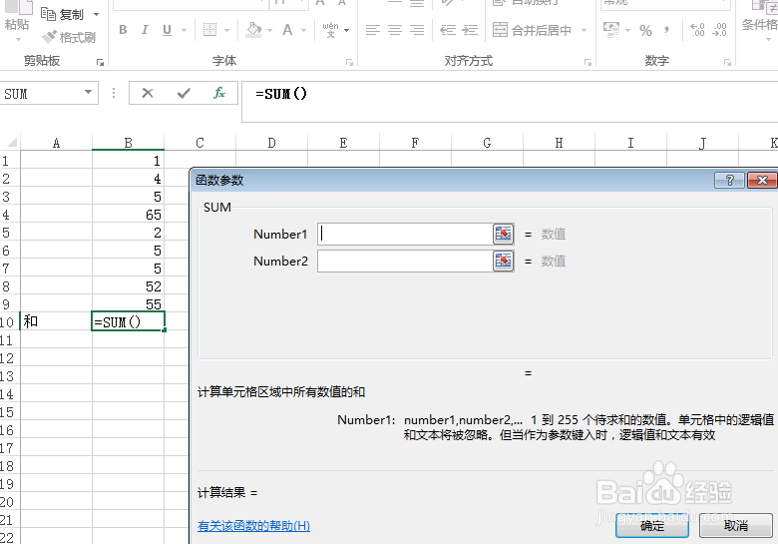Open 粘贴 paste dropdown

[x=17, y=39]
